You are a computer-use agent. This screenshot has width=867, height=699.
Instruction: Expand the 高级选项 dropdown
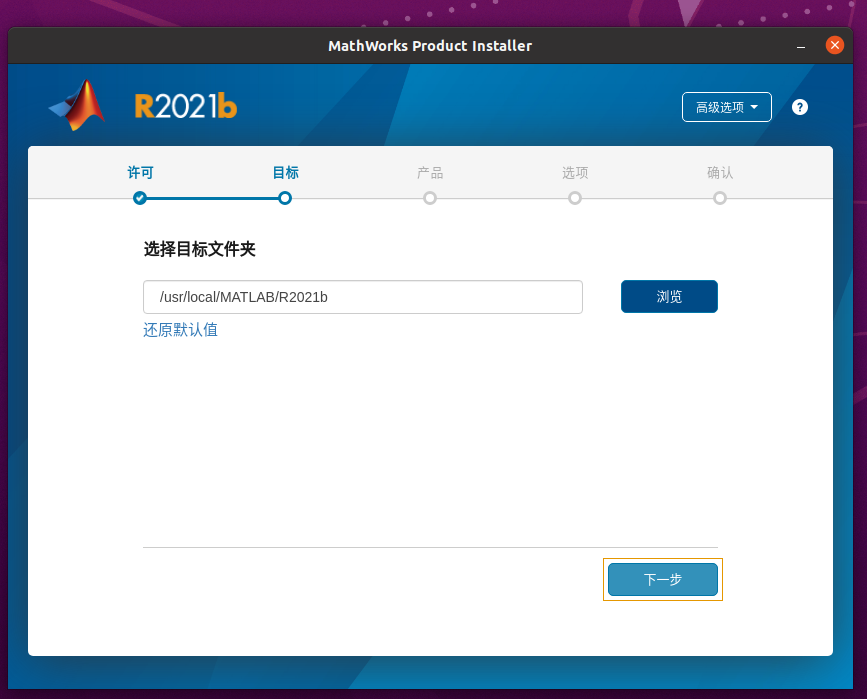(x=727, y=107)
